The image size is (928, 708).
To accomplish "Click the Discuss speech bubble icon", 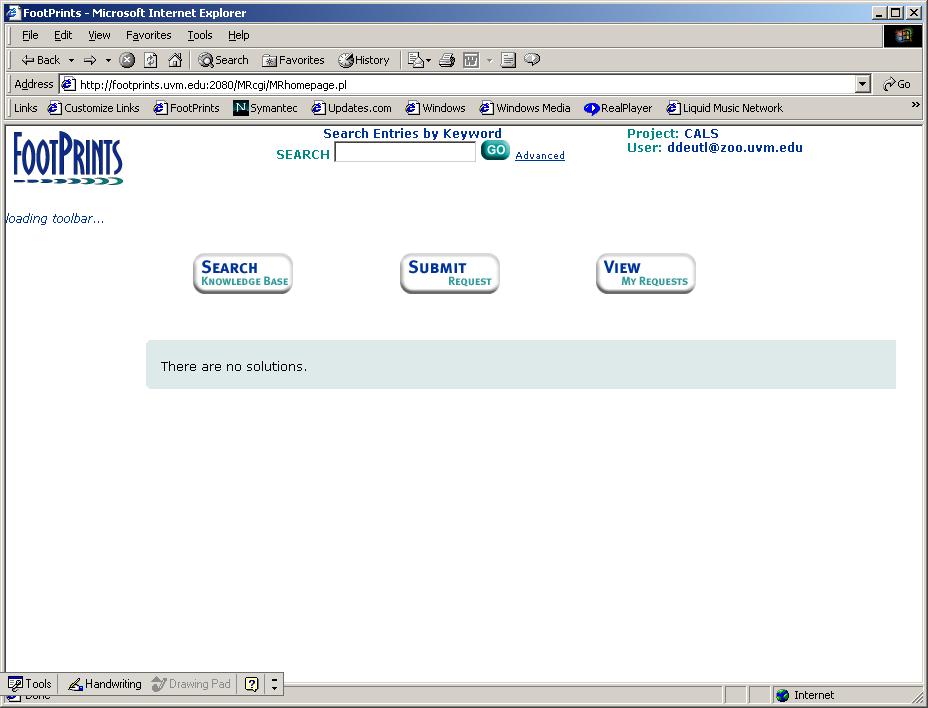I will (532, 60).
